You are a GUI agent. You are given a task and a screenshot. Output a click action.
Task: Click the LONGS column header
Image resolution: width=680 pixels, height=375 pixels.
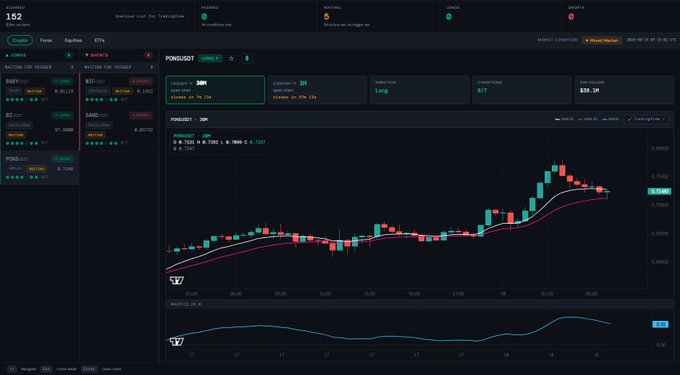pos(39,55)
